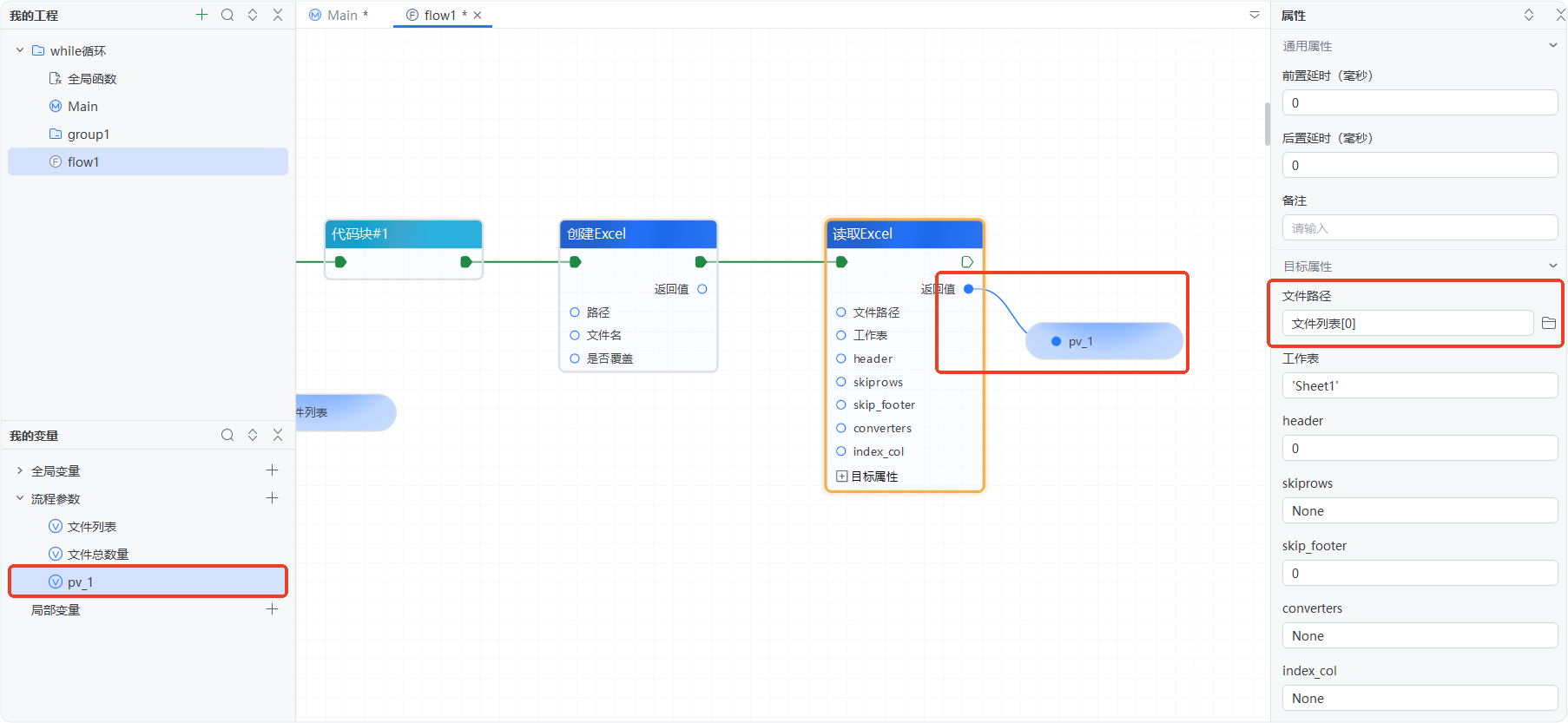Browse folder icon next to 文件路径
The image size is (1568, 723).
[x=1549, y=323]
